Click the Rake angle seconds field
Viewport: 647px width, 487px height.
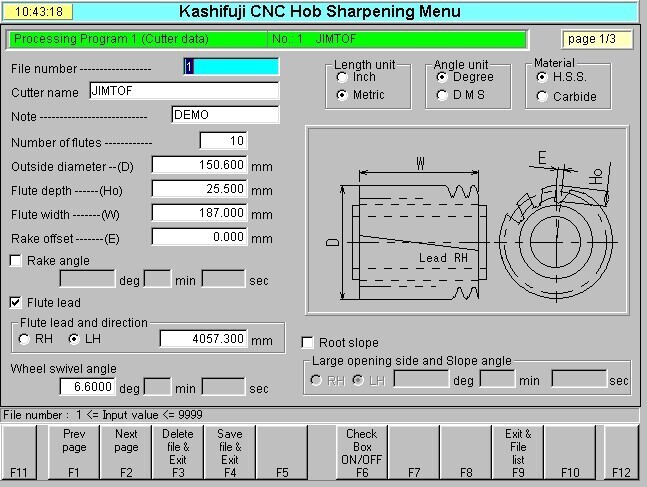click(x=224, y=279)
